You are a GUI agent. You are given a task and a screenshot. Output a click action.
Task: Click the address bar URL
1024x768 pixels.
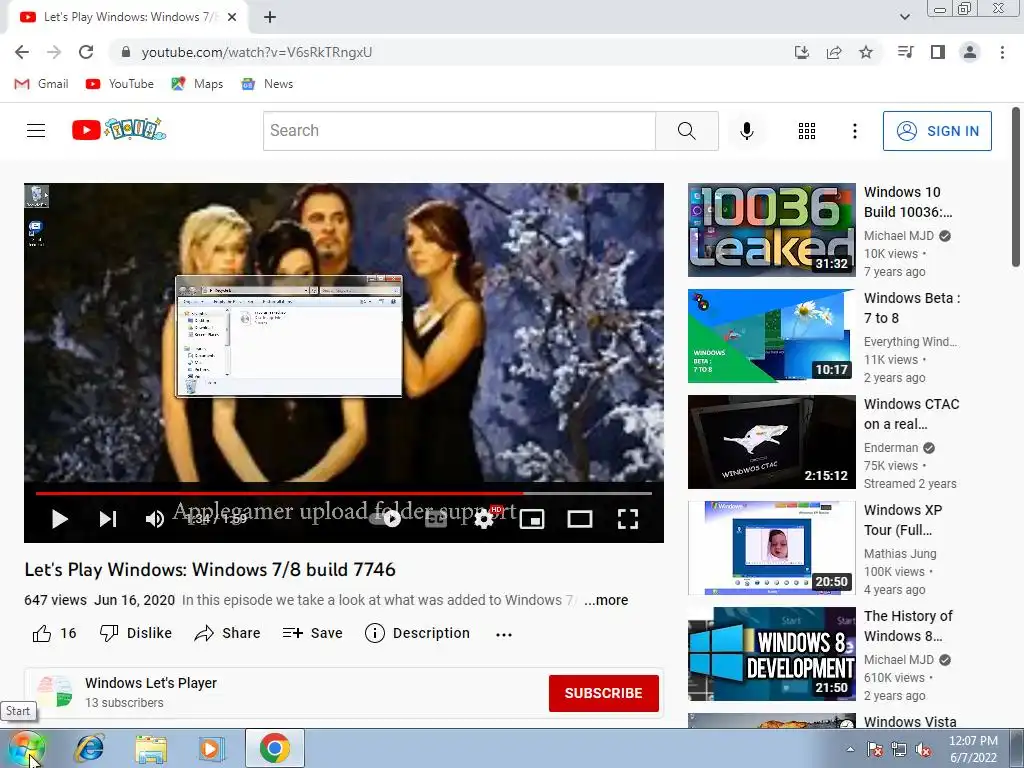point(257,52)
